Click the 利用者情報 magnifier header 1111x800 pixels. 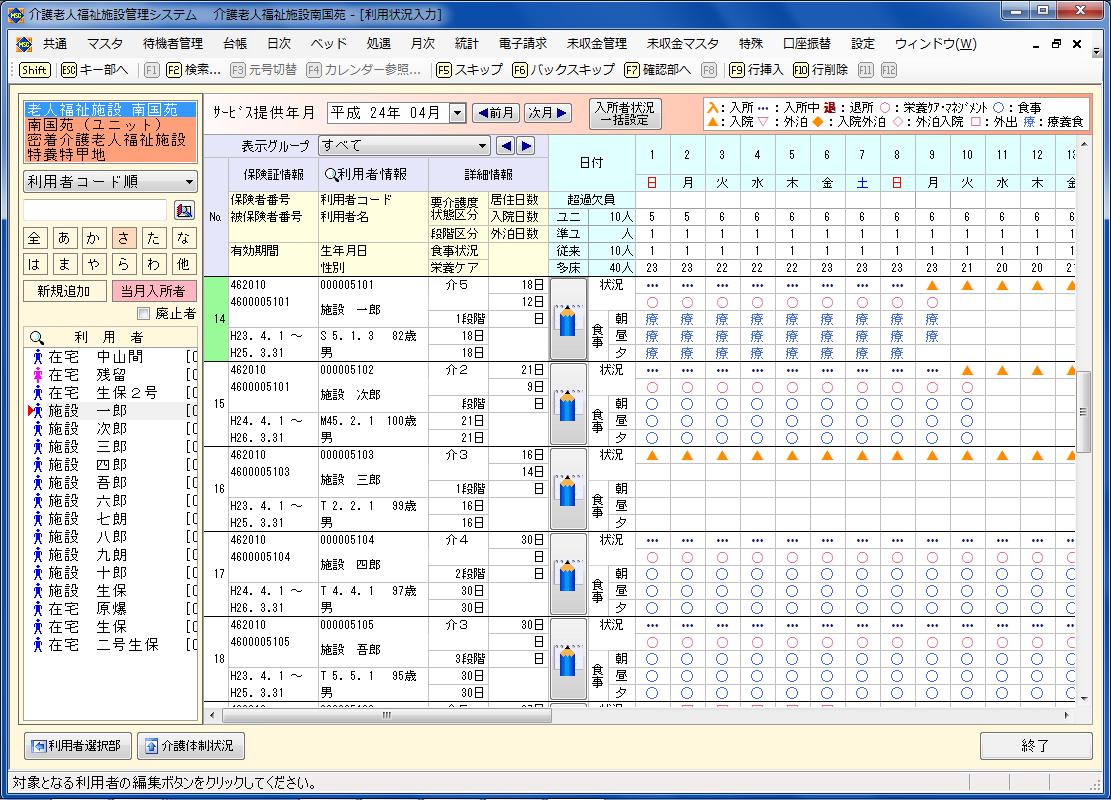coord(364,174)
